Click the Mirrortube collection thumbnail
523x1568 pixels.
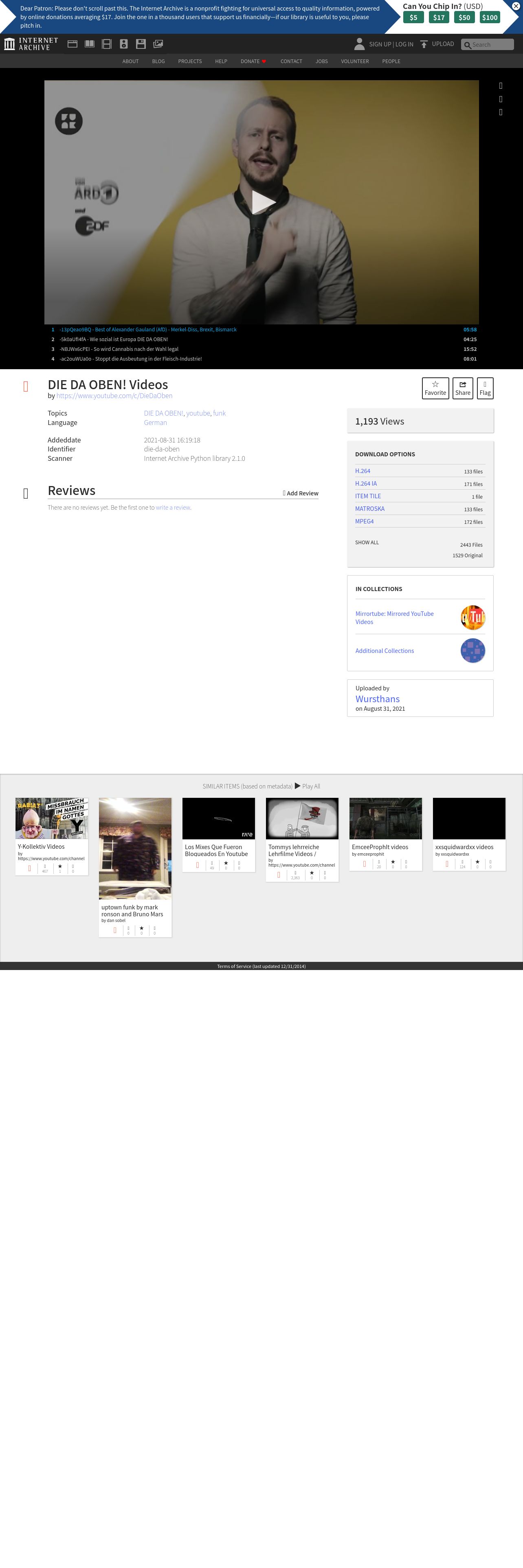click(472, 618)
